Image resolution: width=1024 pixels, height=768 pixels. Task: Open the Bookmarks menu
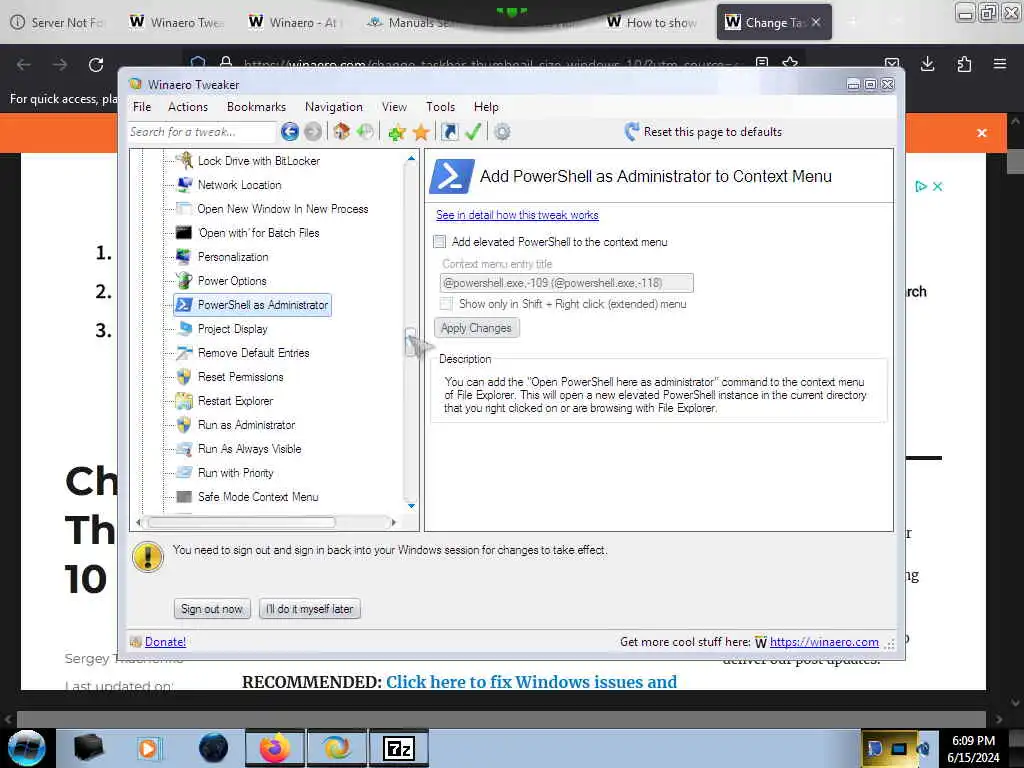click(256, 107)
